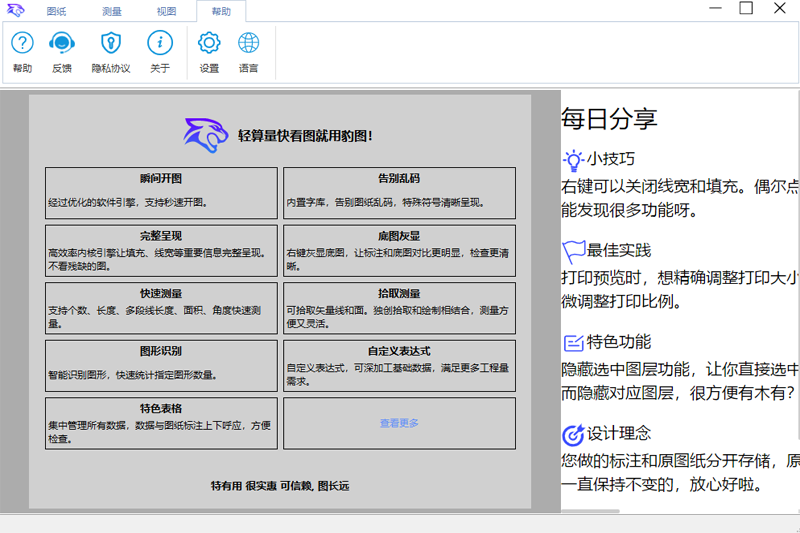Click the 关于 about info icon
Viewport: 800px width, 533px height.
[x=160, y=43]
